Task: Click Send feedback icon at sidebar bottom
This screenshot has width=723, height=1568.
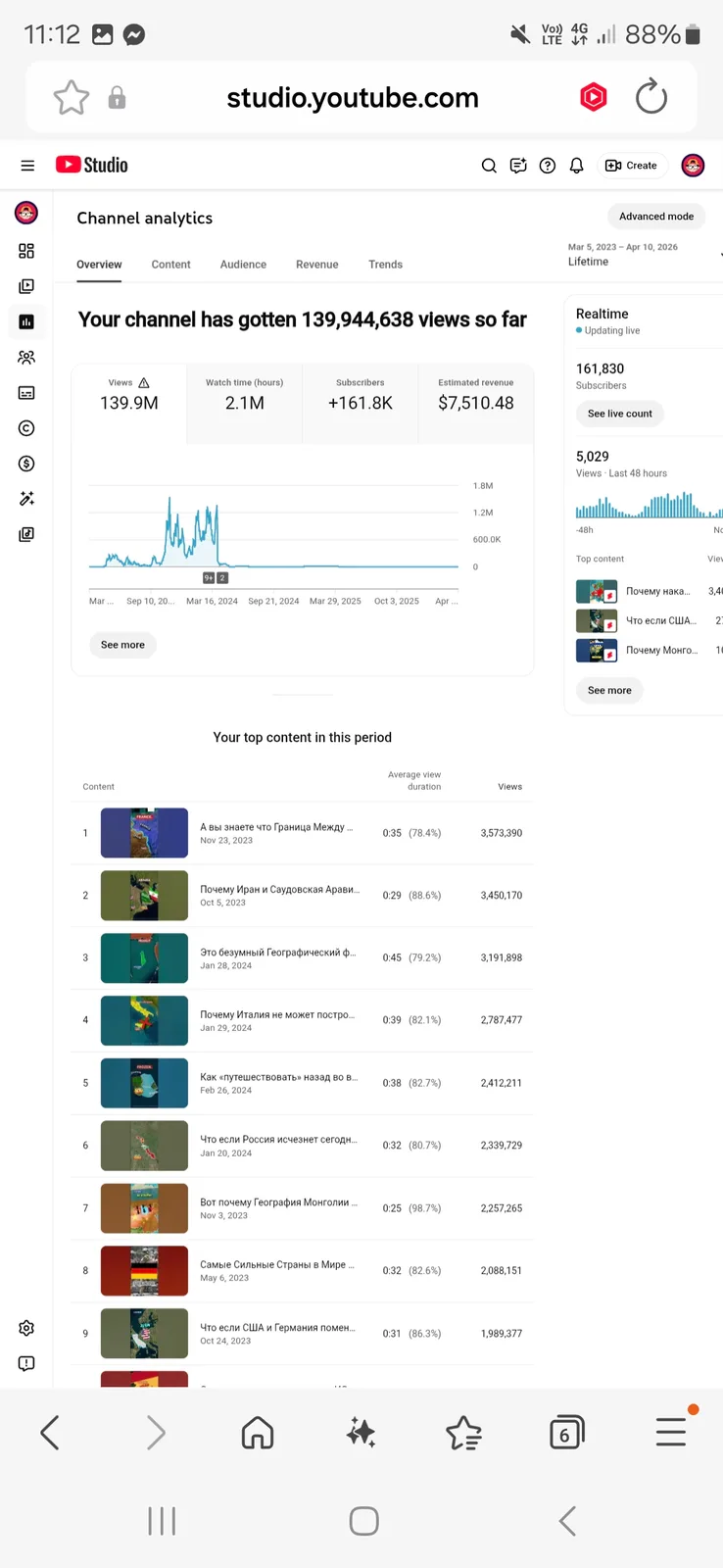Action: (x=26, y=1363)
